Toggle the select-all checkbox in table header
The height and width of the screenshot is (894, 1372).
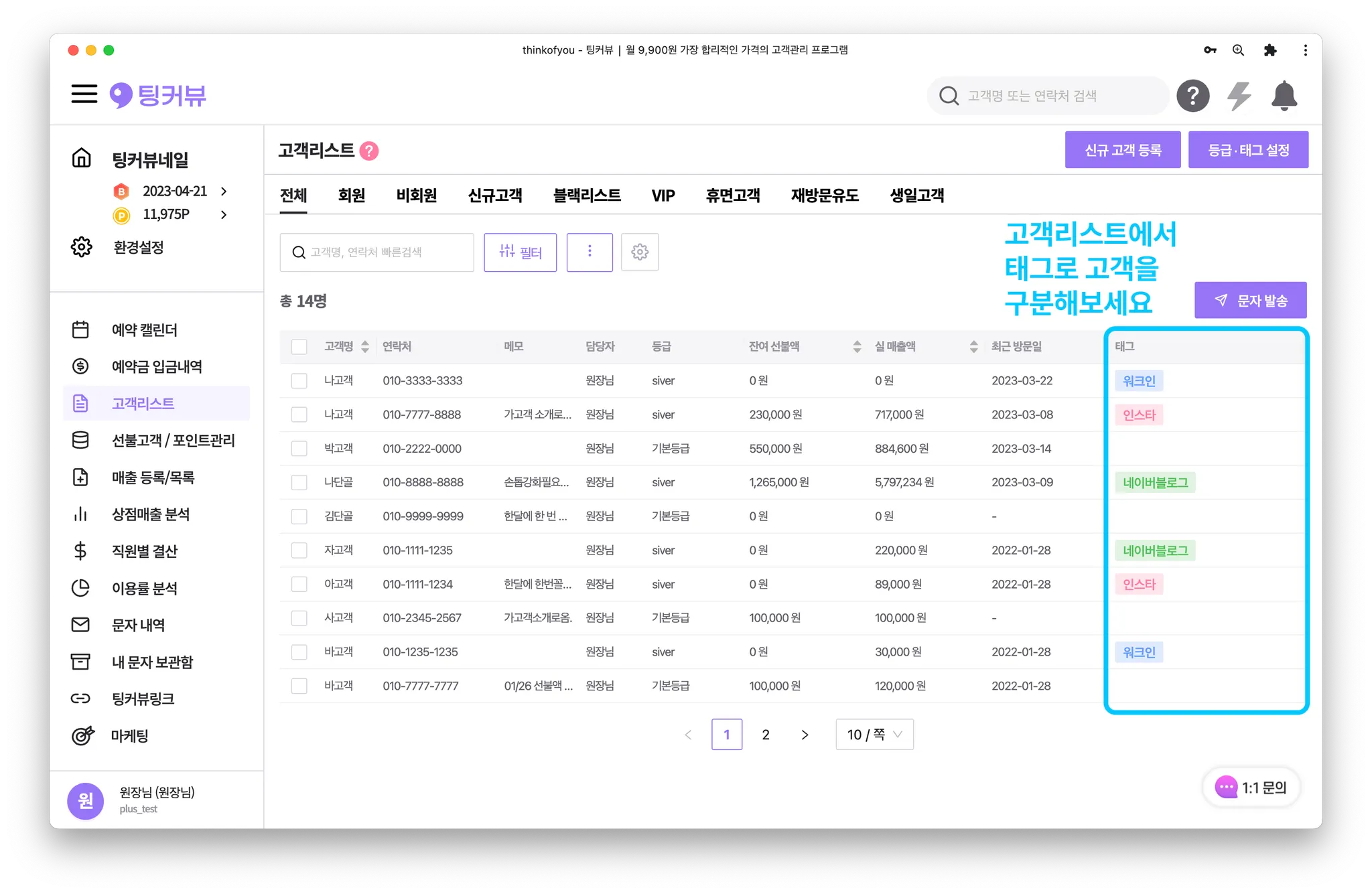click(299, 346)
